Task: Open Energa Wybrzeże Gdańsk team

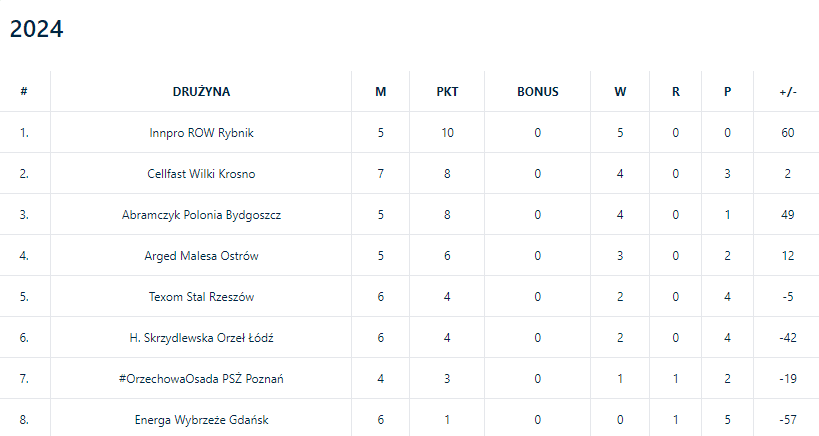Action: pyautogui.click(x=201, y=420)
